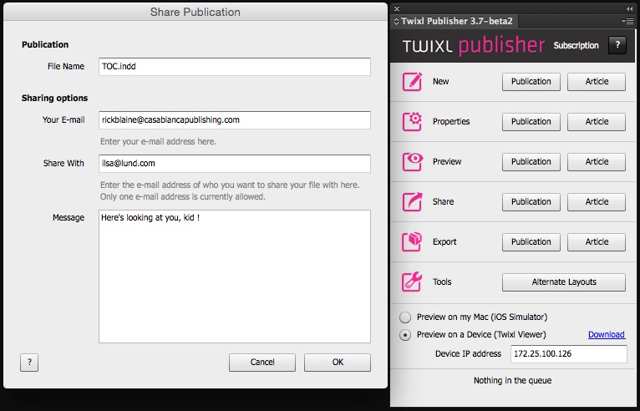Click the Share With email field
The height and width of the screenshot is (411, 640).
(x=234, y=163)
